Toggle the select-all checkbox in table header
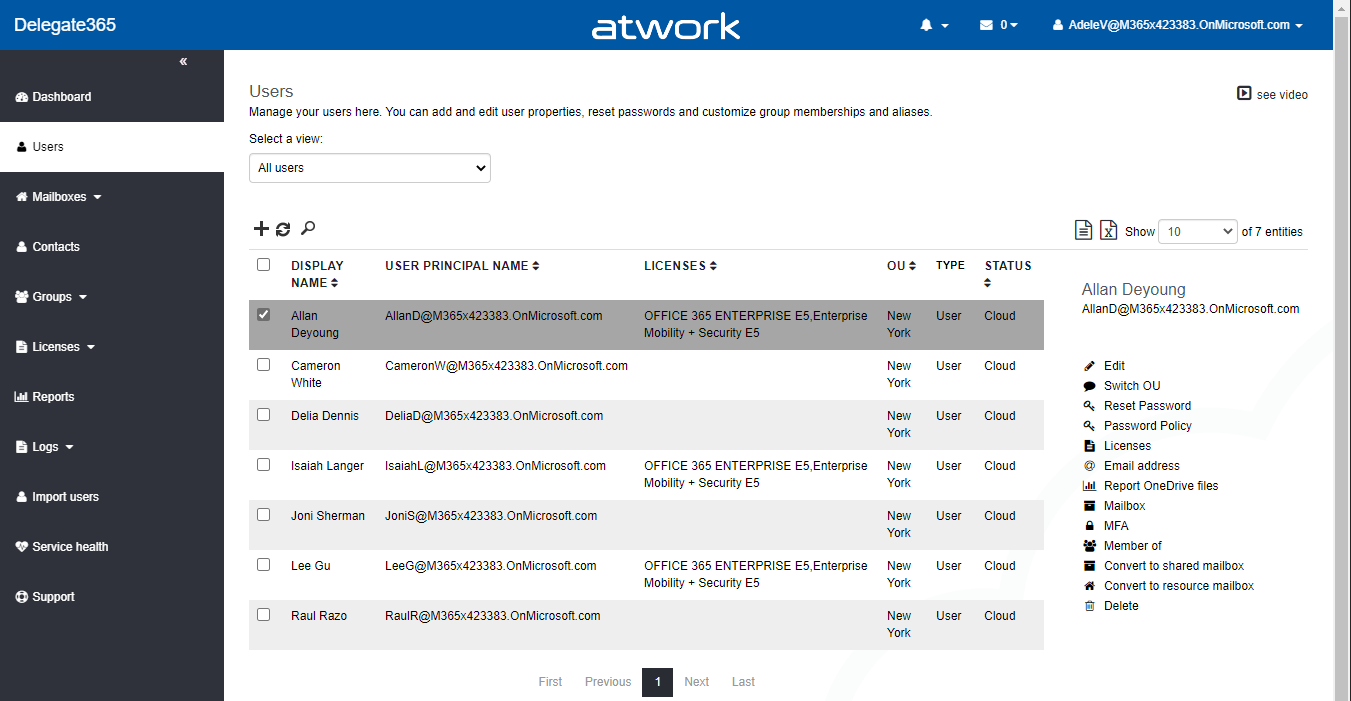Image resolution: width=1351 pixels, height=701 pixels. [264, 265]
